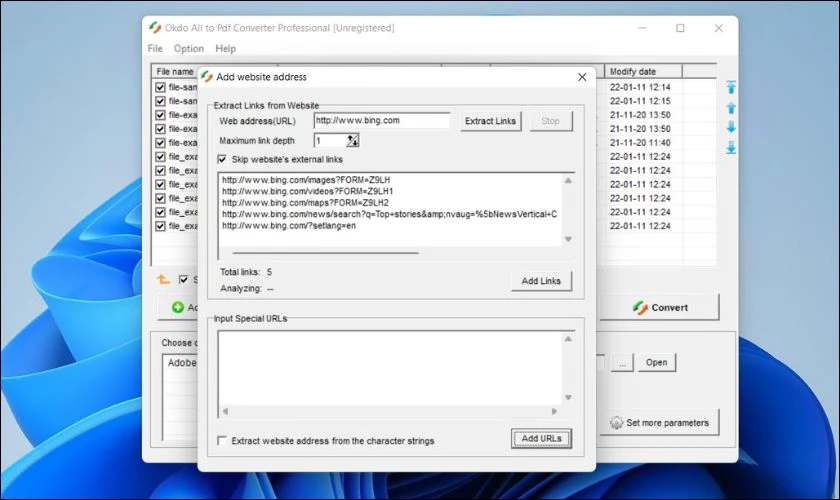Screen dimensions: 840x500
Task: Click Add Links button
Action: pos(541,281)
